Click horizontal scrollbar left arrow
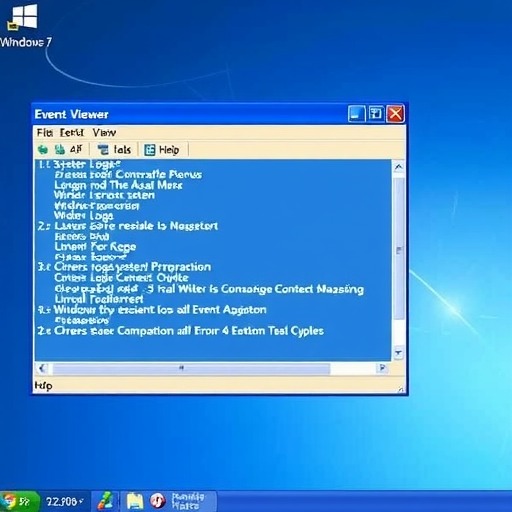The width and height of the screenshot is (512, 512). (42, 368)
